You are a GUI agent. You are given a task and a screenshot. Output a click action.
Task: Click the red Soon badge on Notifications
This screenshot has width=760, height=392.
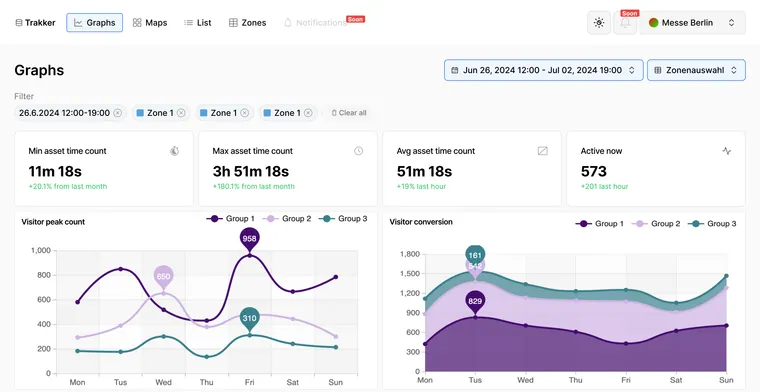click(x=355, y=19)
